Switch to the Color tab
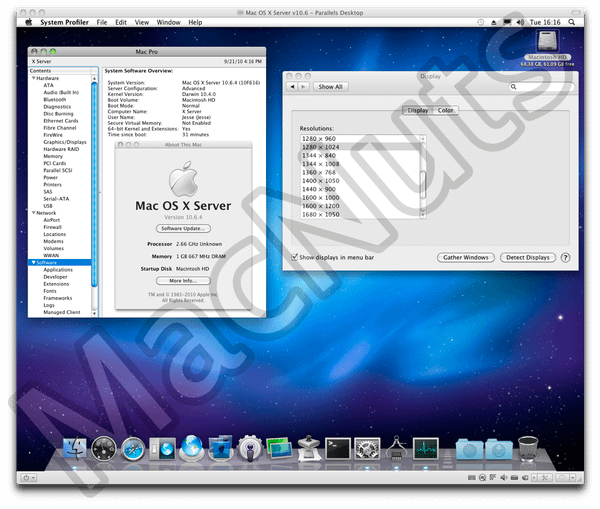The image size is (600, 509). 445,110
